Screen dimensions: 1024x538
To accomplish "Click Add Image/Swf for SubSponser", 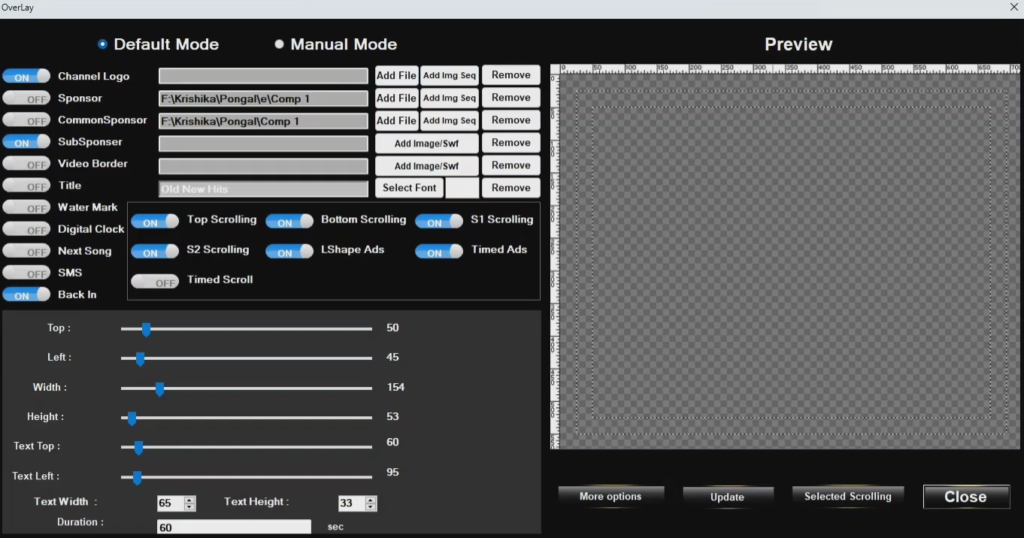I will (x=426, y=143).
